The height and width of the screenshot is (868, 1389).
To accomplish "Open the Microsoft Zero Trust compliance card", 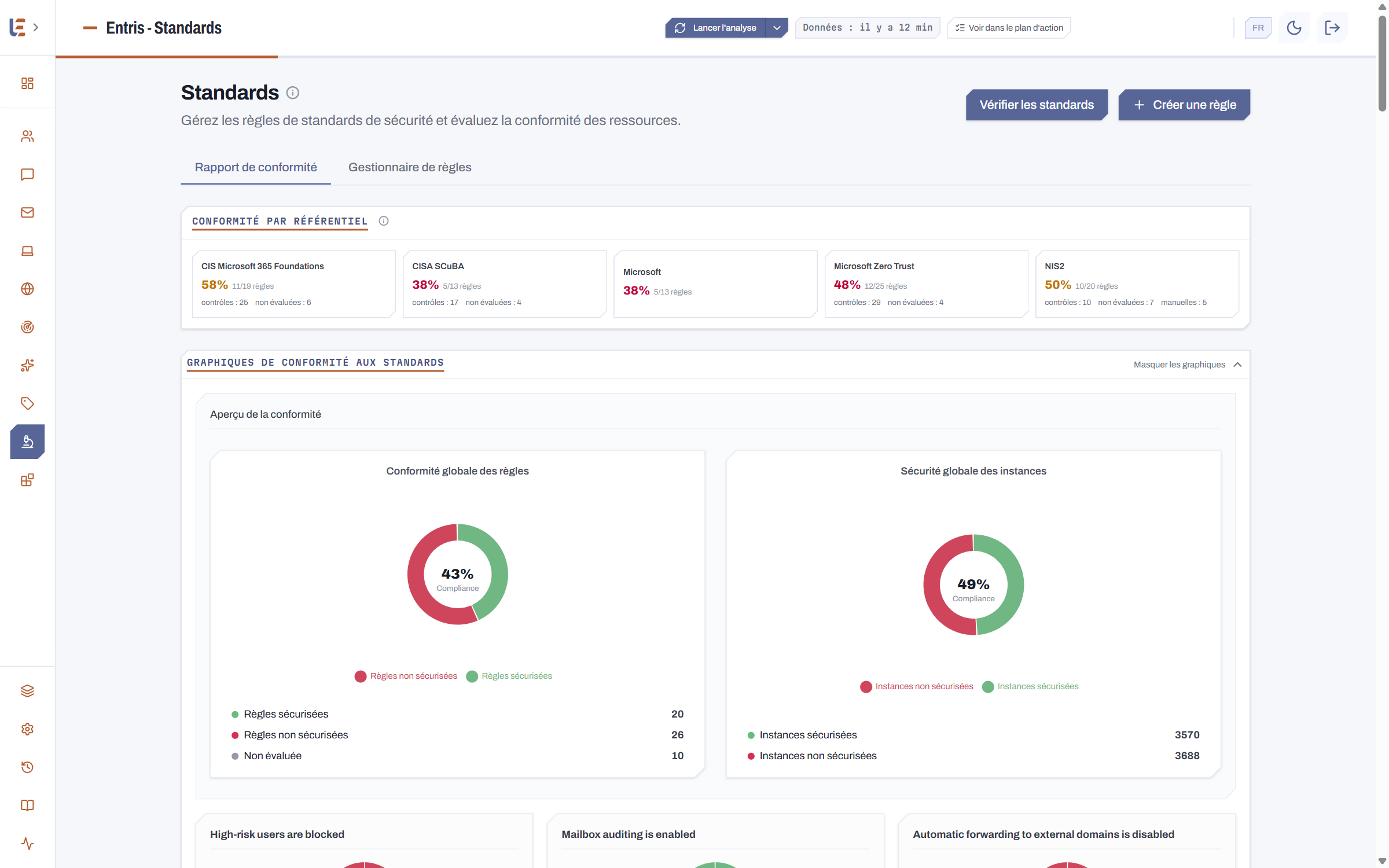I will point(927,284).
